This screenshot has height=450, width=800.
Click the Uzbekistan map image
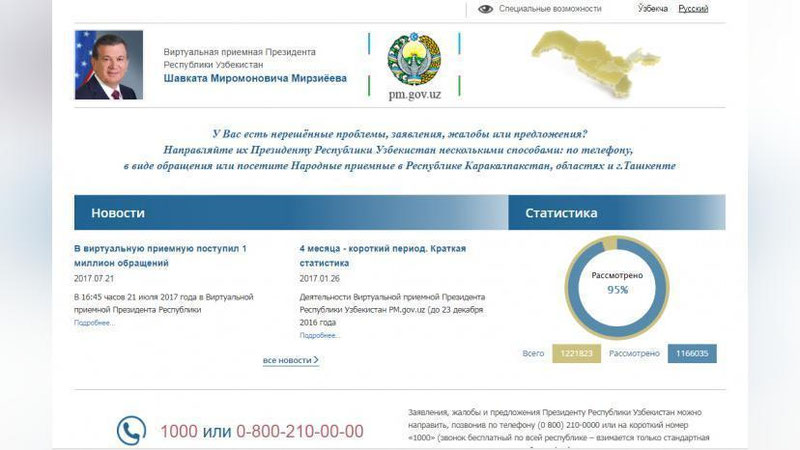[595, 63]
